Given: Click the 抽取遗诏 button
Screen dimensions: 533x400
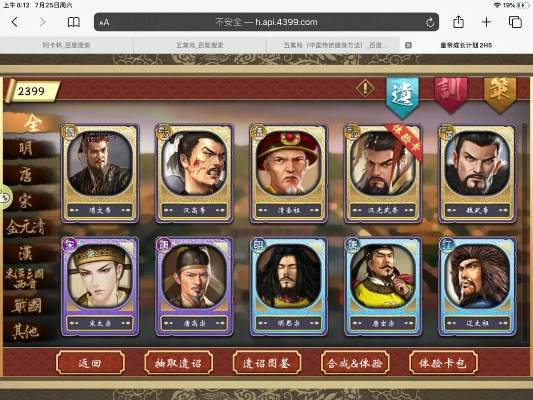Looking at the screenshot, I should [178, 363].
